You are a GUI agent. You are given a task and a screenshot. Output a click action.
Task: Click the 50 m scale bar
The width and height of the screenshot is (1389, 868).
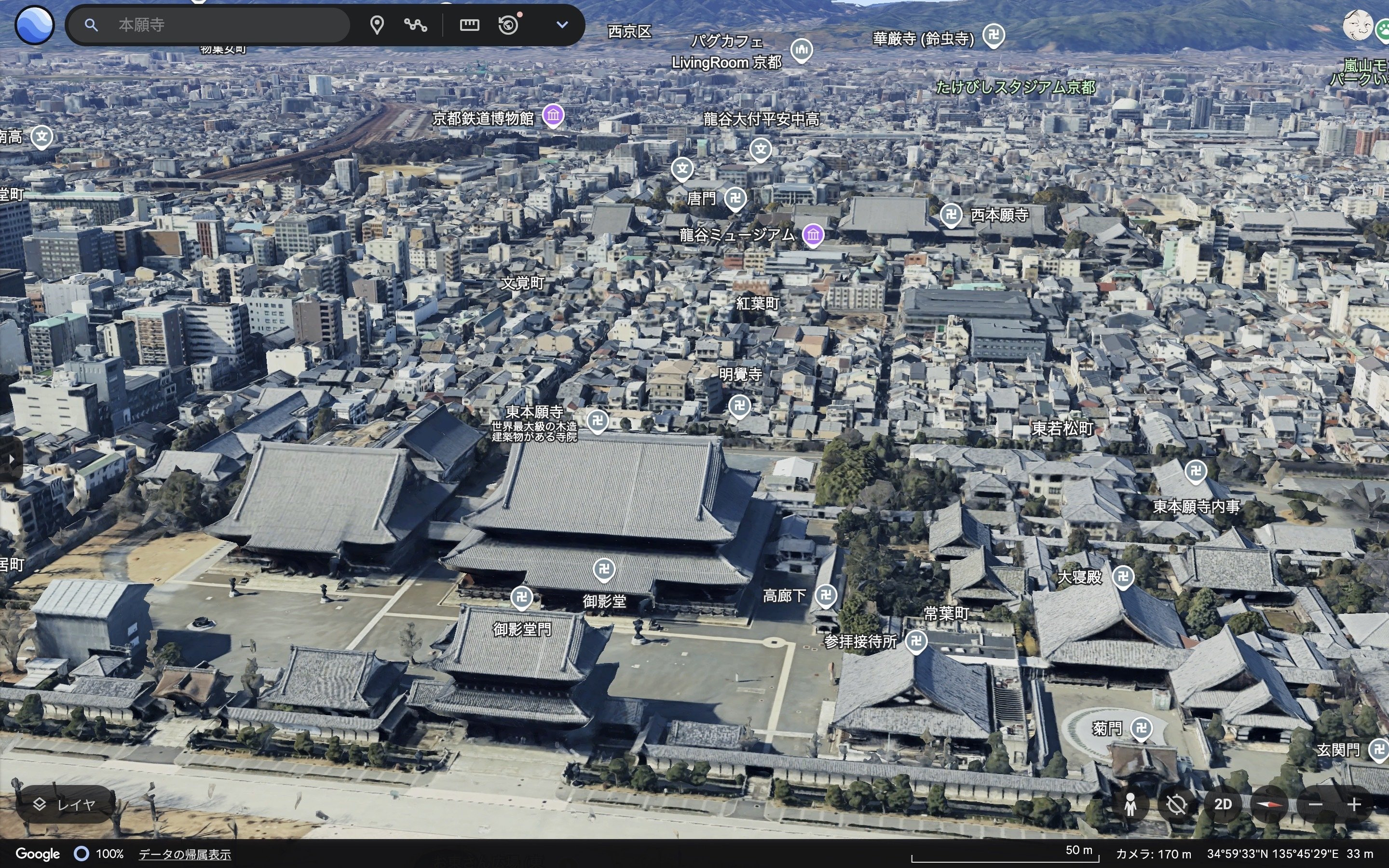[x=1005, y=854]
